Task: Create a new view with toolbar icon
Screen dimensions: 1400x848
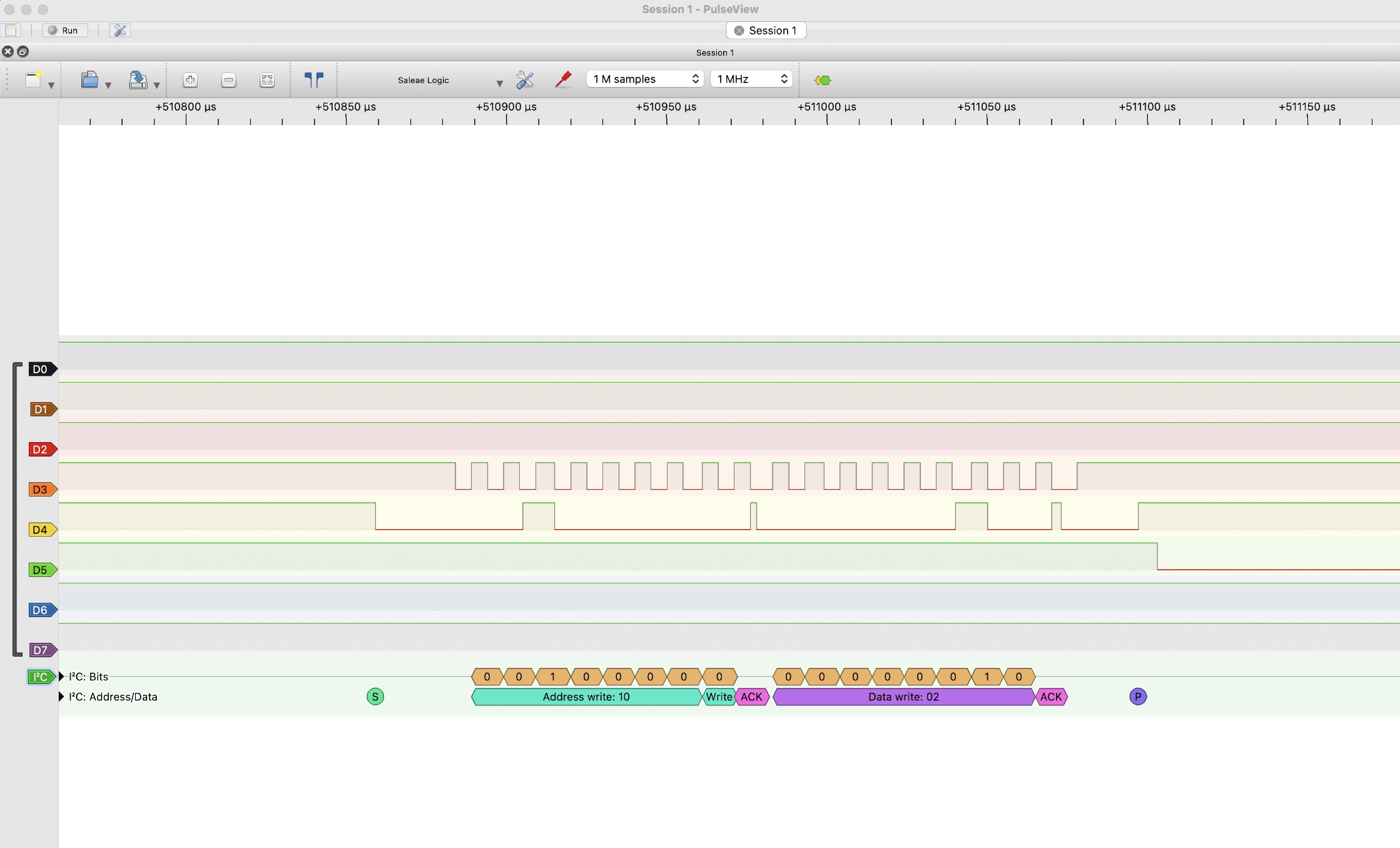Action: pyautogui.click(x=33, y=79)
